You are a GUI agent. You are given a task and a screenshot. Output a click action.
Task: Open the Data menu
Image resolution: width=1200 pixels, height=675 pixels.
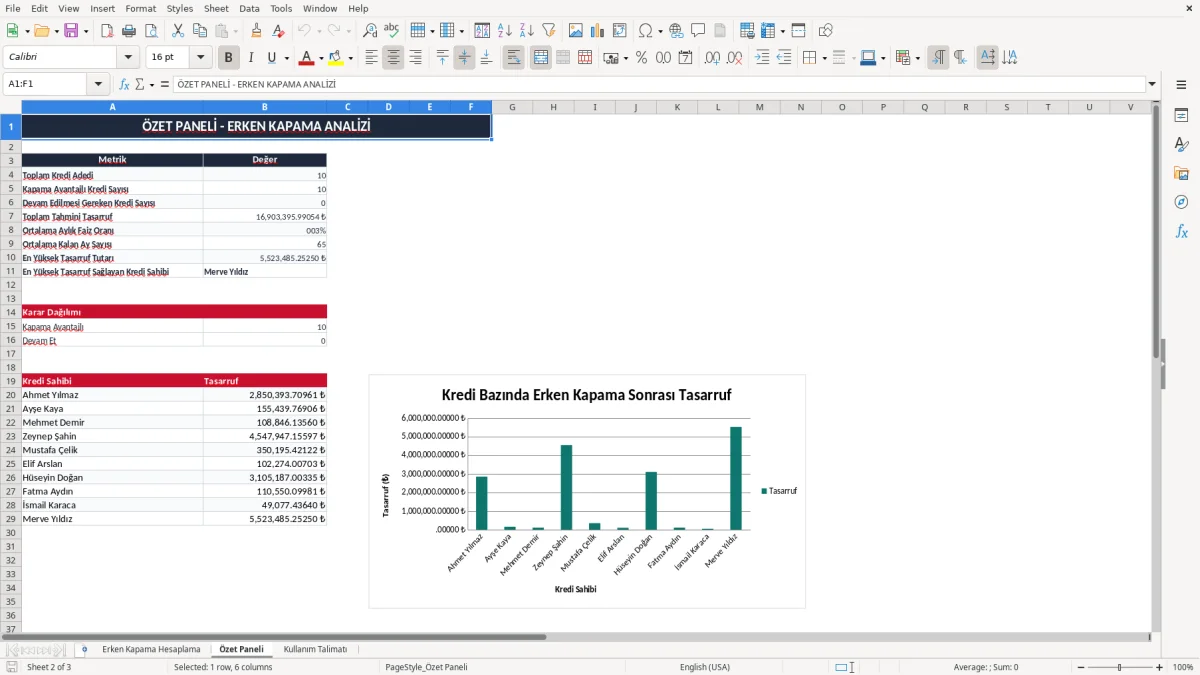point(249,8)
